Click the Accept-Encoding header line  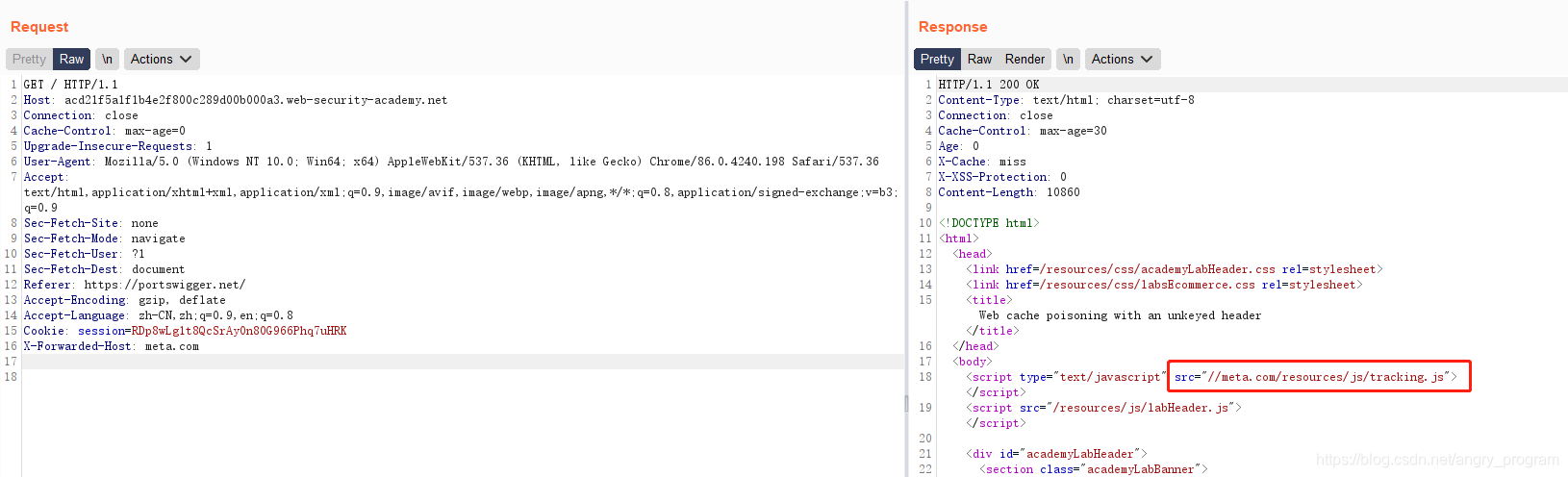pos(123,300)
